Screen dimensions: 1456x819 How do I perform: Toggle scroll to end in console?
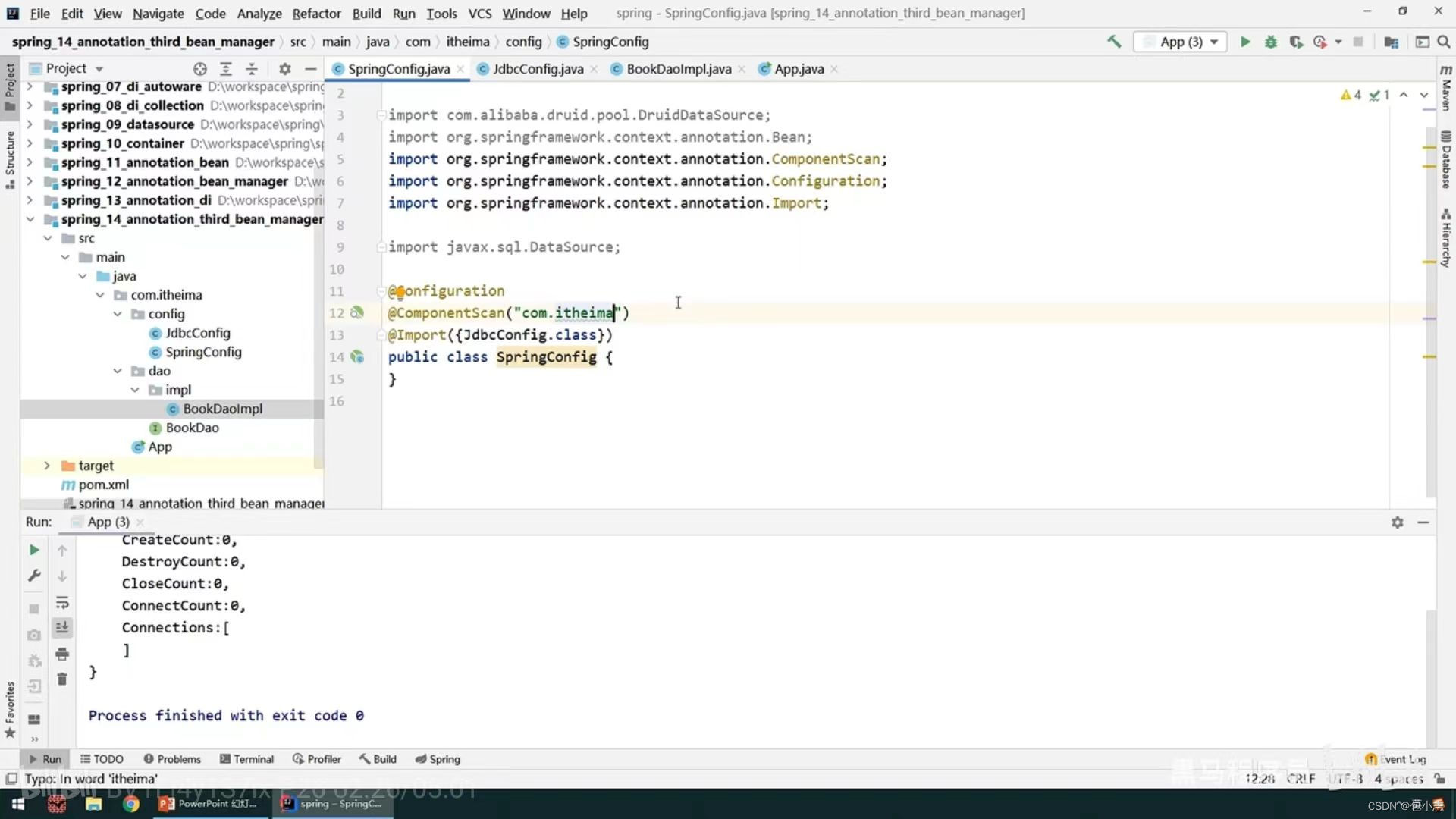click(62, 627)
